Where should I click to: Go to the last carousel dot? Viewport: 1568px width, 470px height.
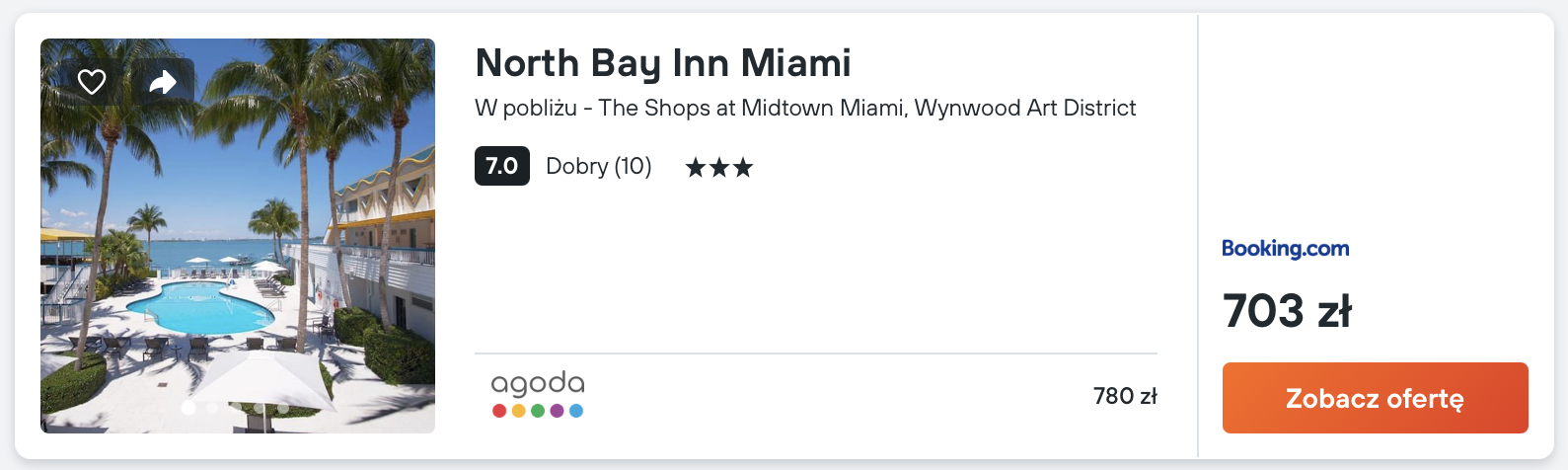[x=283, y=407]
